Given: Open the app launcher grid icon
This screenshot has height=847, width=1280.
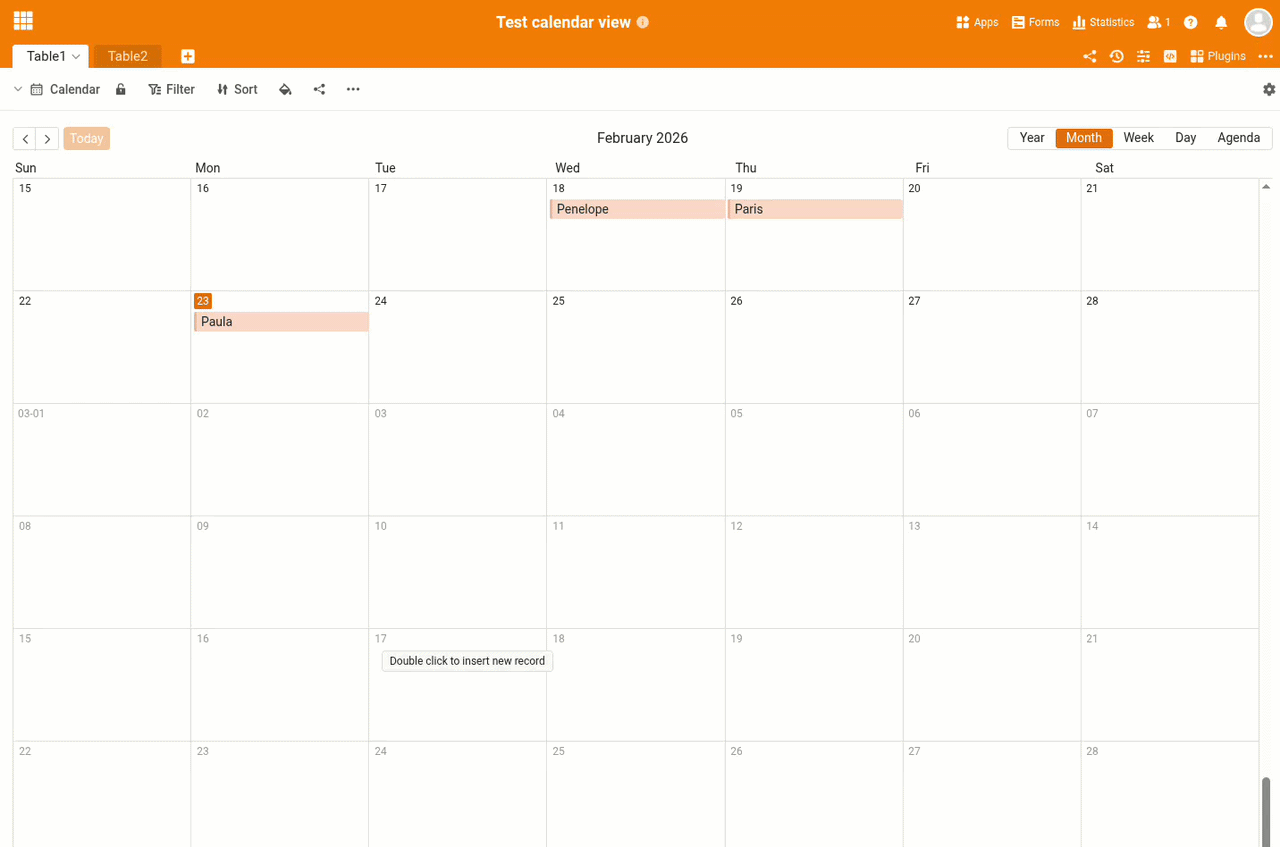Looking at the screenshot, I should tap(23, 21).
